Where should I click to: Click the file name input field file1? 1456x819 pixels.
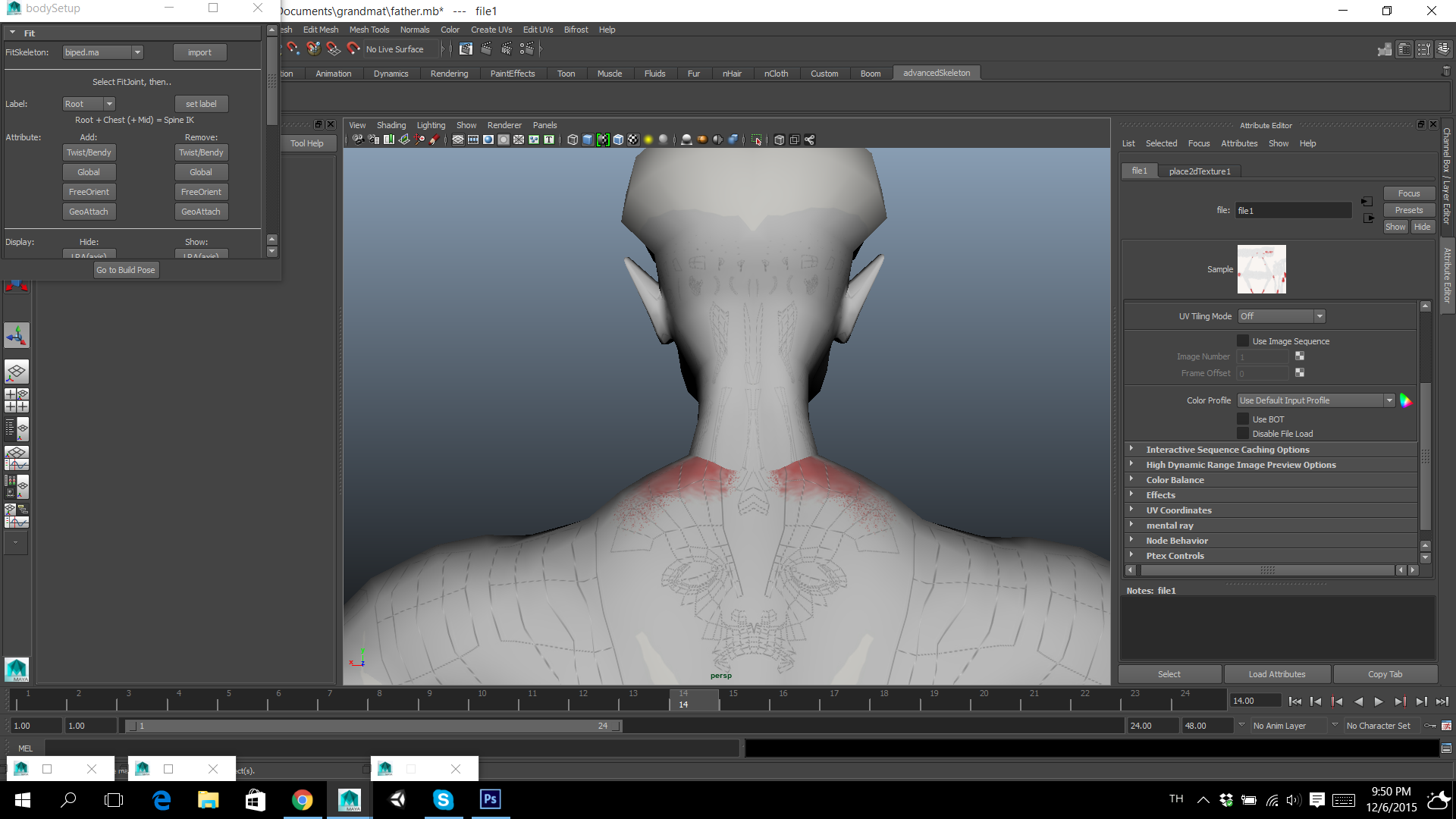(x=1294, y=211)
